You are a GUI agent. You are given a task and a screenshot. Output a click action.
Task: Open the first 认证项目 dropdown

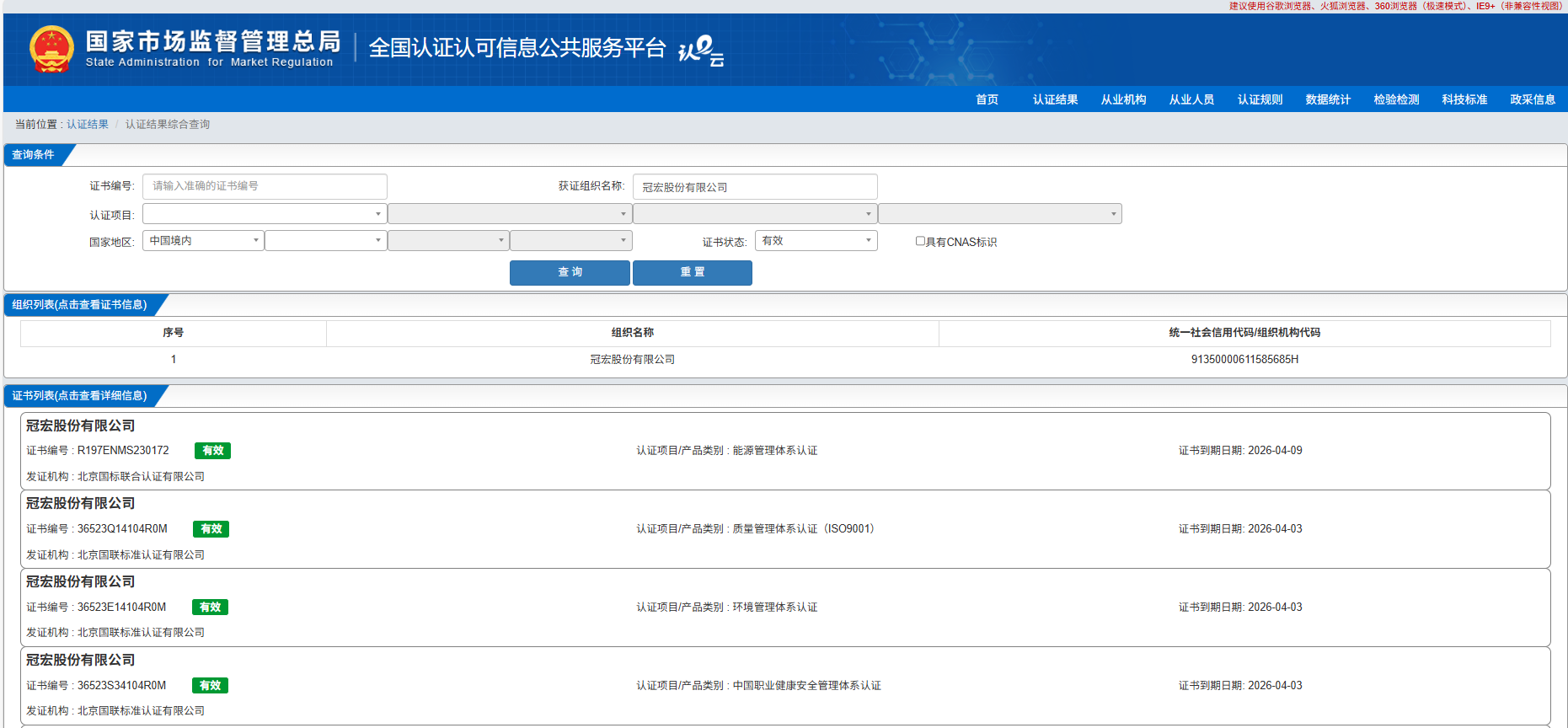(265, 214)
